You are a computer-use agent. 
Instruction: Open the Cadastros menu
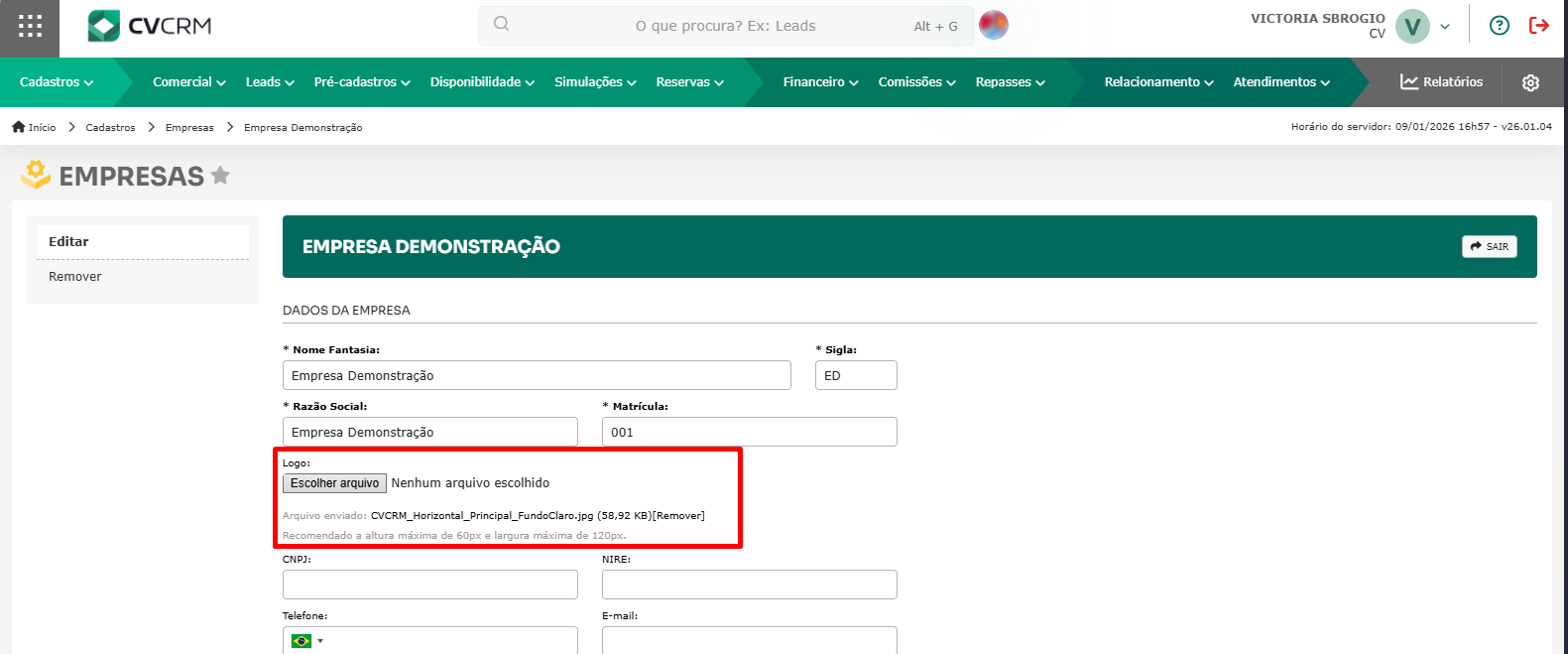coord(57,82)
